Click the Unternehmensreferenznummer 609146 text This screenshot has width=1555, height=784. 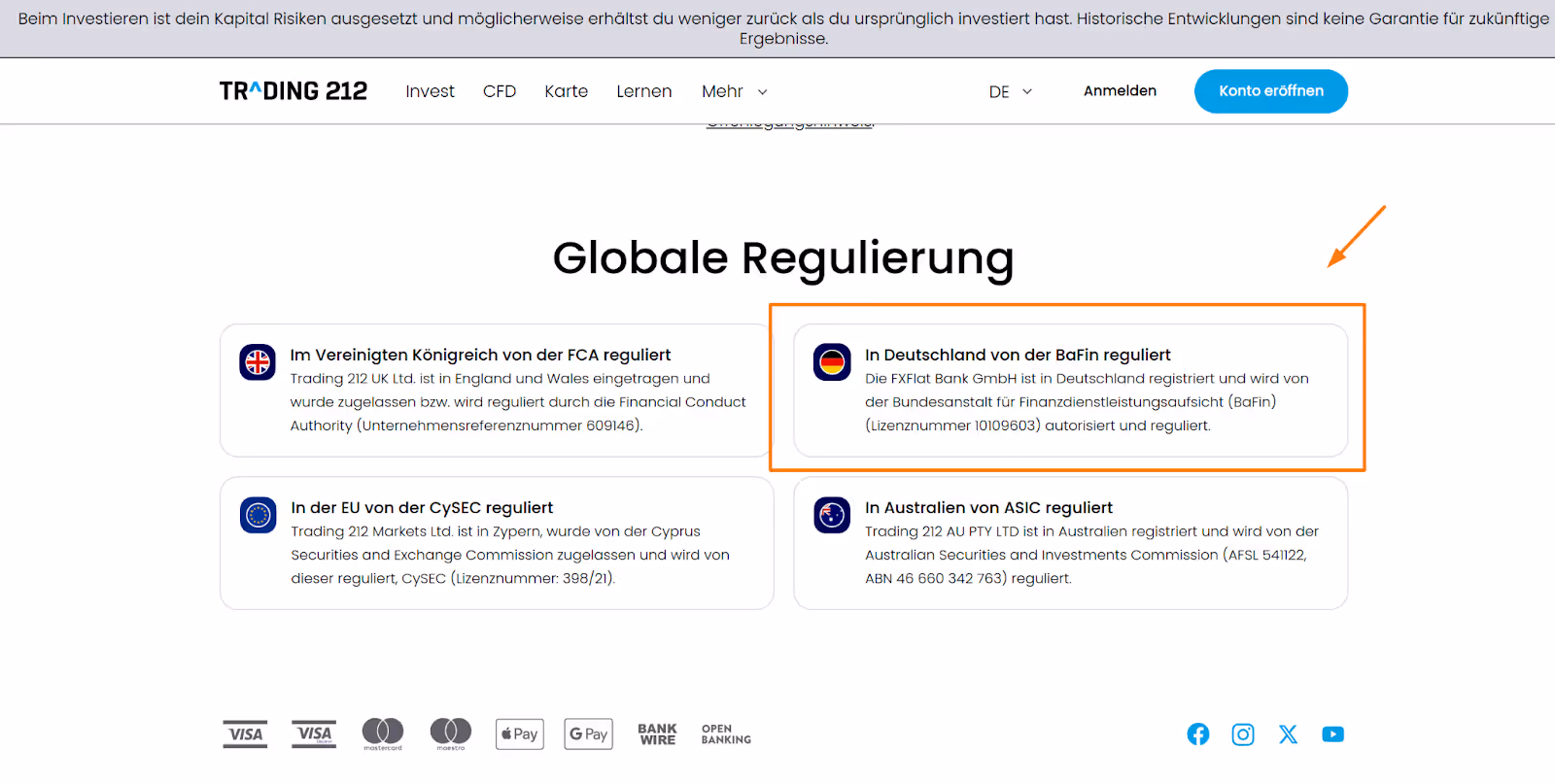click(499, 426)
